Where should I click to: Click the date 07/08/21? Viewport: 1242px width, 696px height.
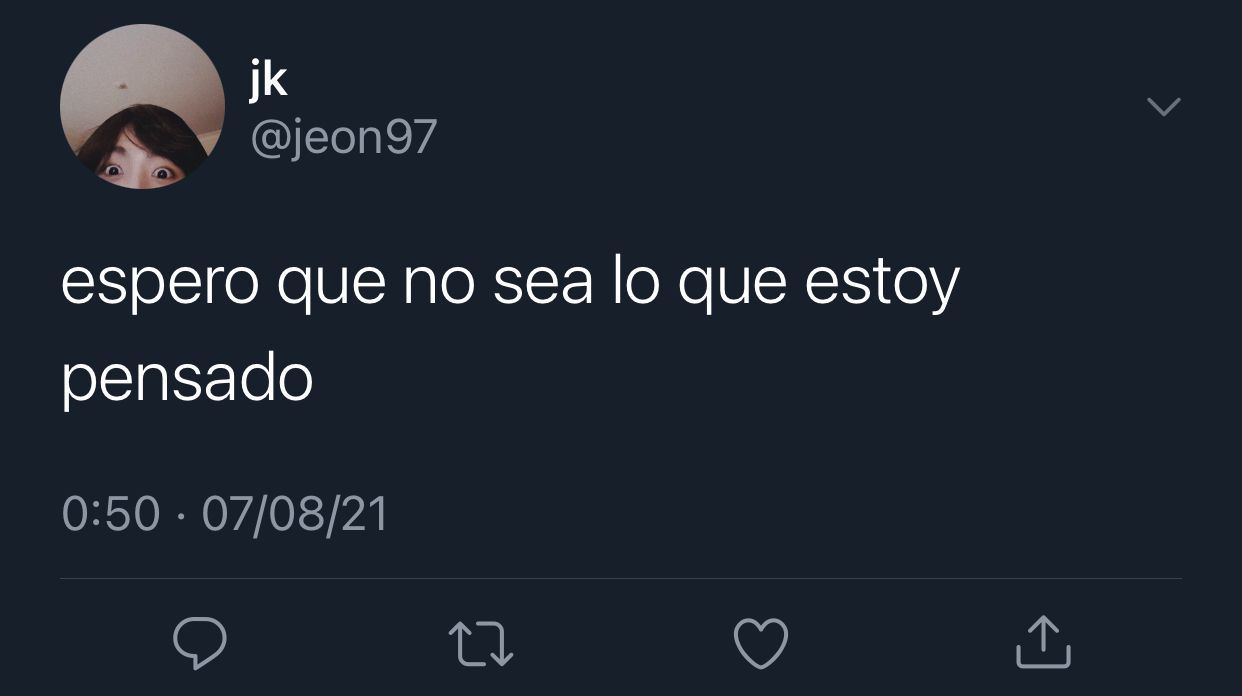[295, 515]
